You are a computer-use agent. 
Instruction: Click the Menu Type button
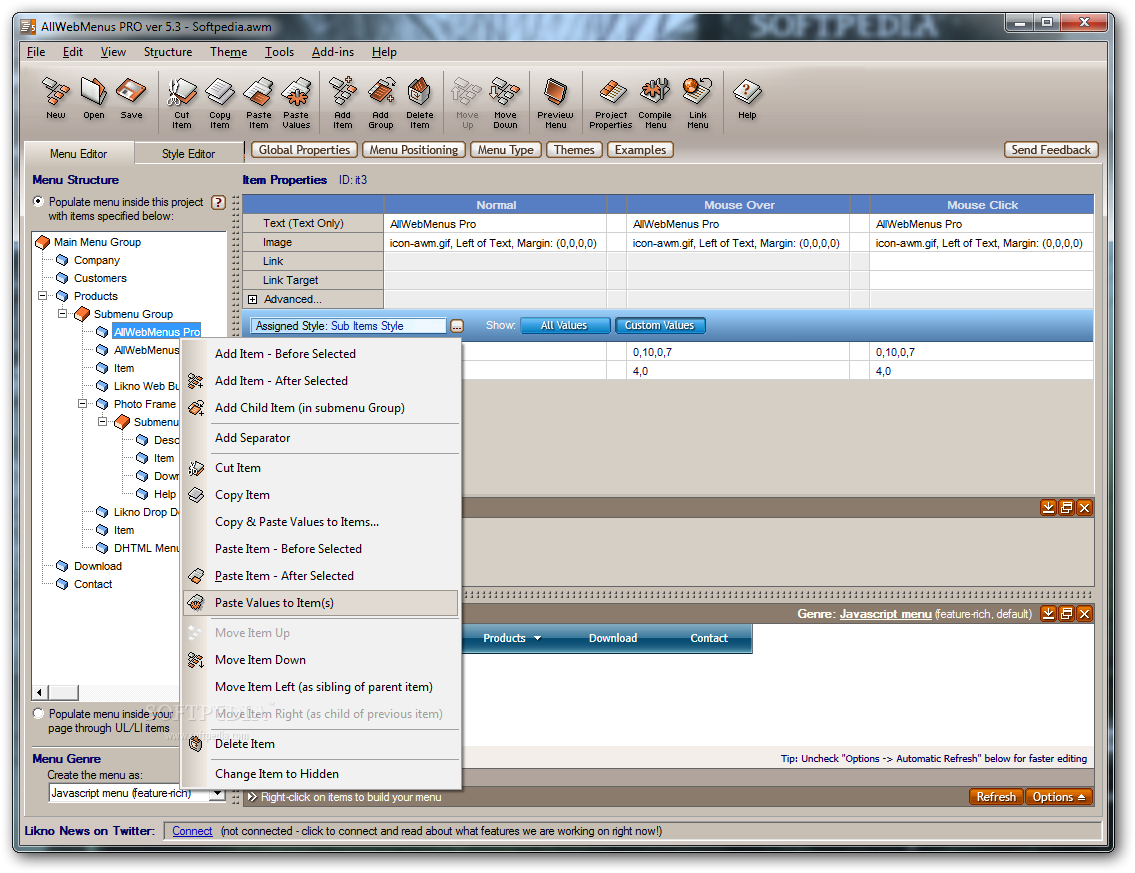[505, 150]
